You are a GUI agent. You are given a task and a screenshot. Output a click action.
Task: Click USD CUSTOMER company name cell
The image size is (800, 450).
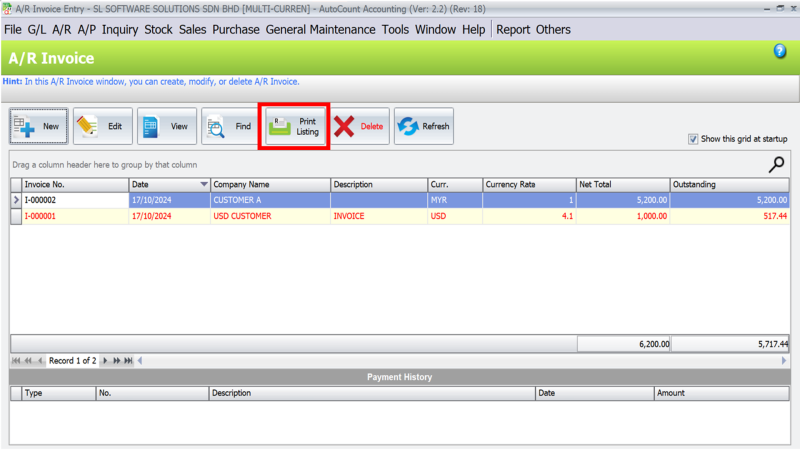coord(270,216)
